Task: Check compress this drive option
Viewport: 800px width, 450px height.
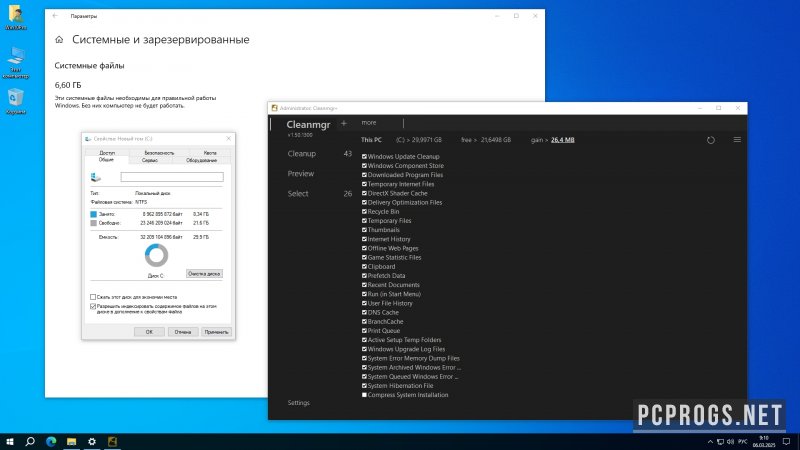Action: (x=93, y=297)
